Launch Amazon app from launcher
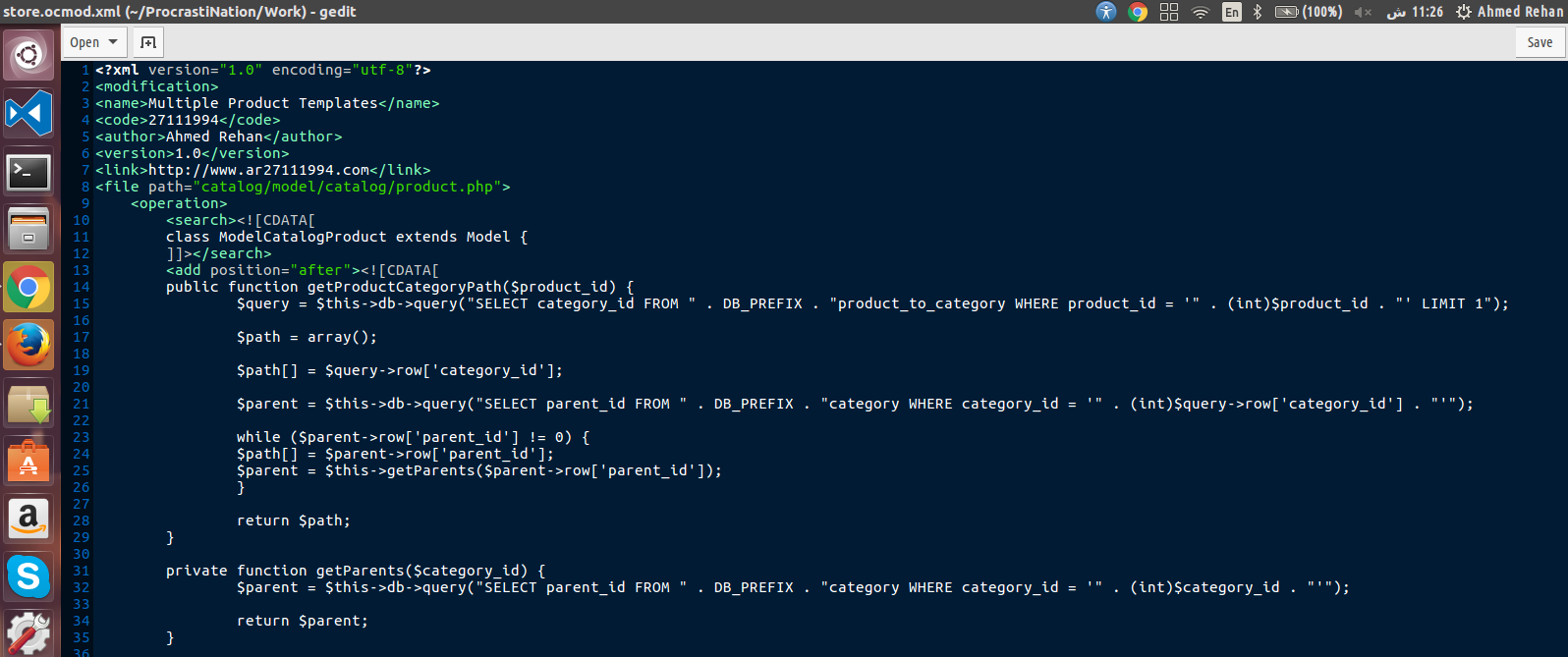 click(x=28, y=518)
